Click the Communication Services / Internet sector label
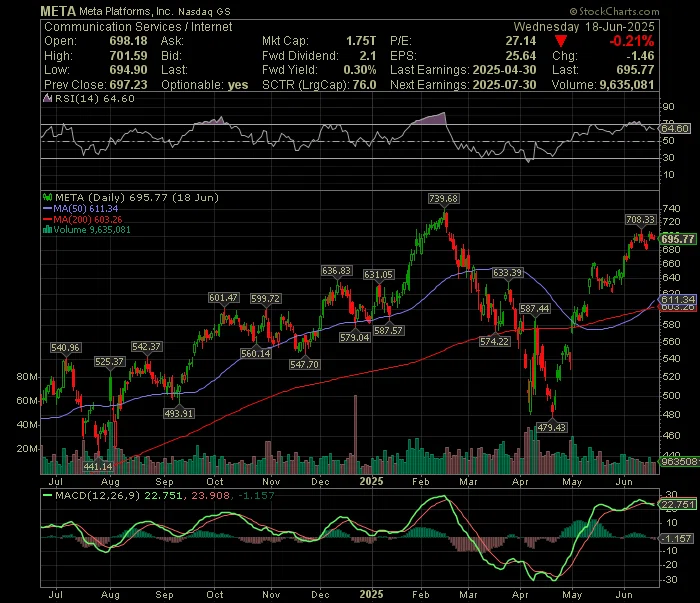 (138, 27)
